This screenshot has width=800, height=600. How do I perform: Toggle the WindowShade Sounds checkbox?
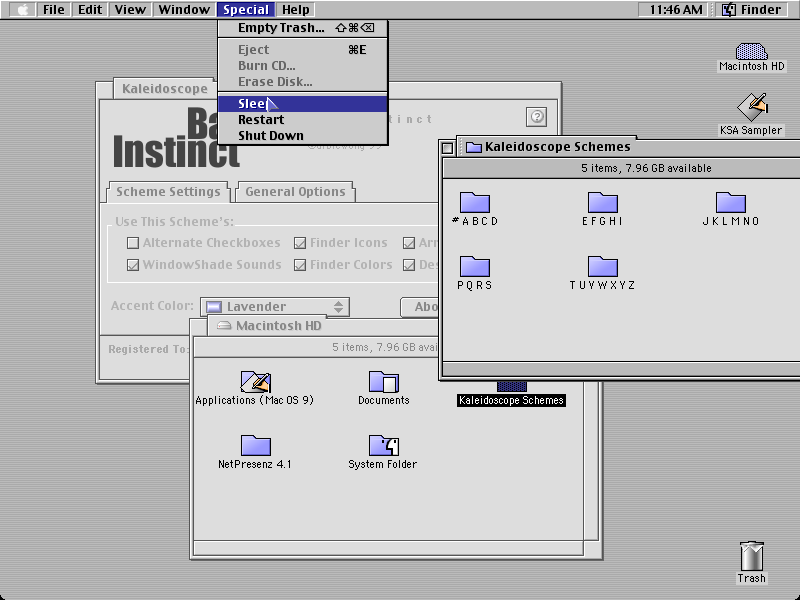(x=133, y=265)
